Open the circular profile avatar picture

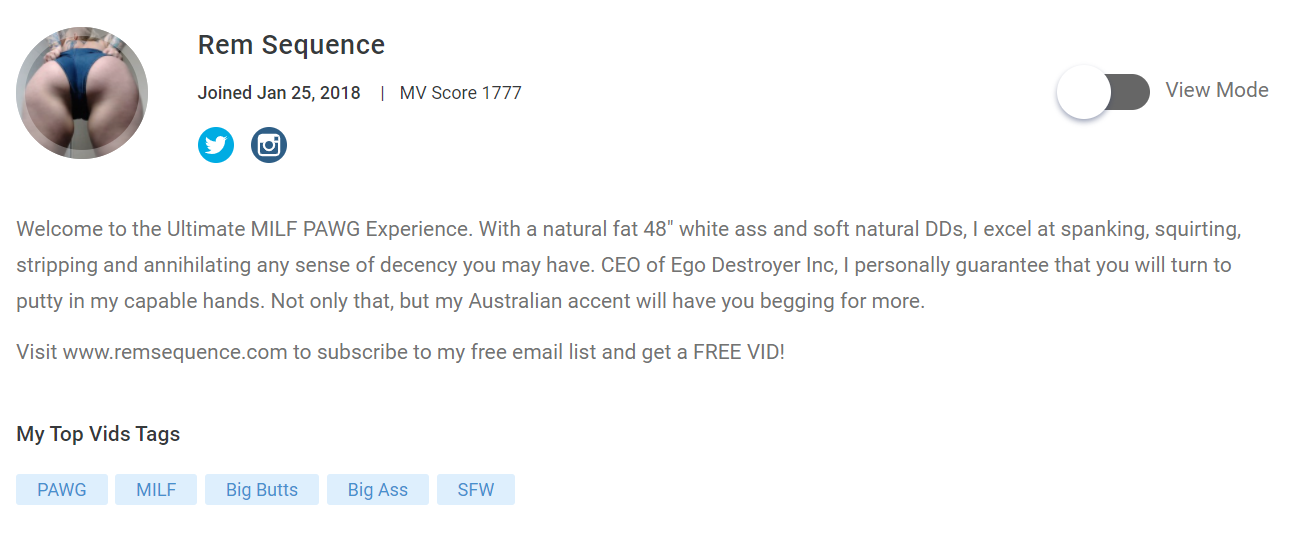[82, 93]
